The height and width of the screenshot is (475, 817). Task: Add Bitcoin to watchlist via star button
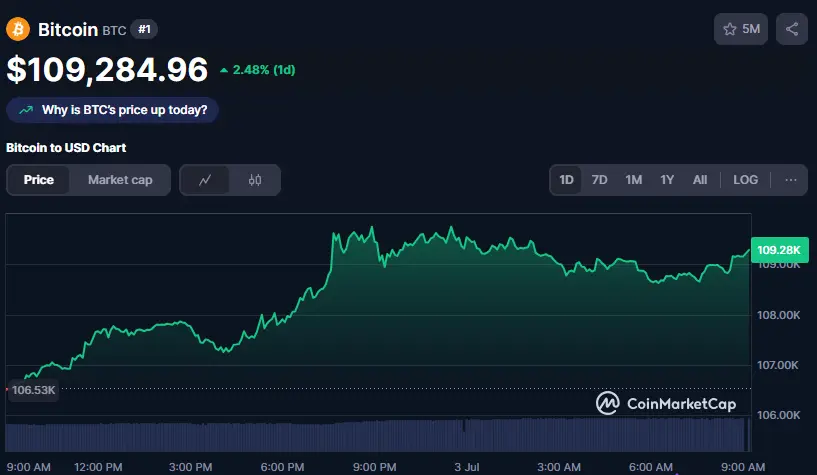[740, 29]
